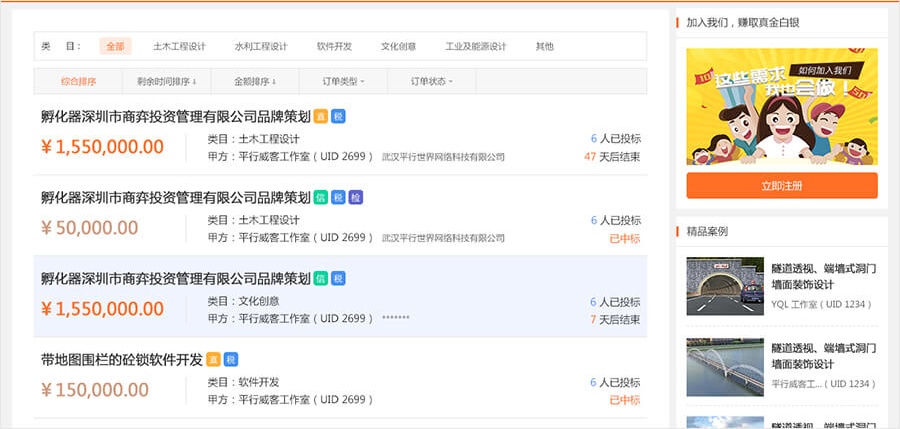900x429 pixels.
Task: Click the 精品案例 section heading
Action: (x=707, y=231)
